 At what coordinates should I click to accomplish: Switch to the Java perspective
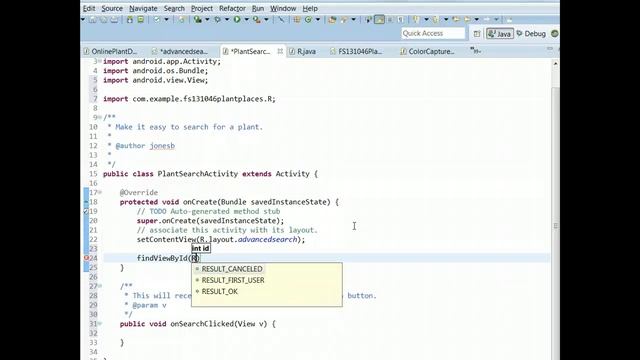pyautogui.click(x=500, y=34)
